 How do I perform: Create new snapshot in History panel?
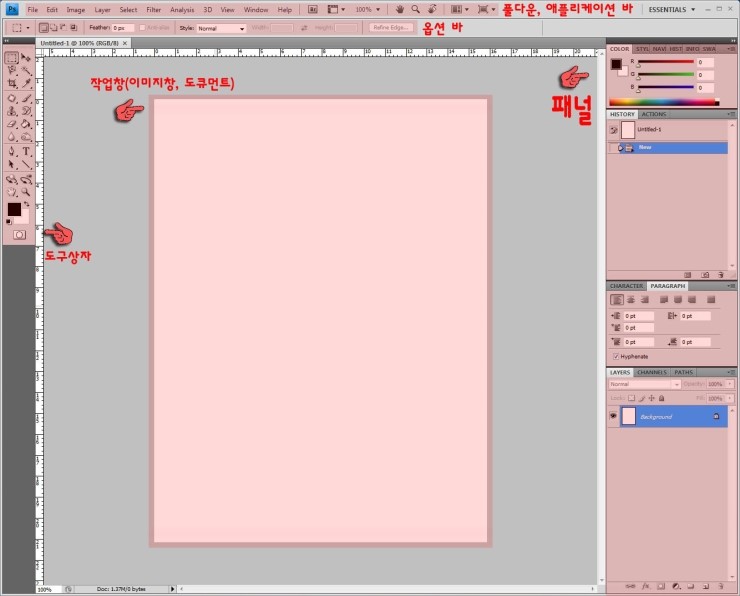pos(705,275)
